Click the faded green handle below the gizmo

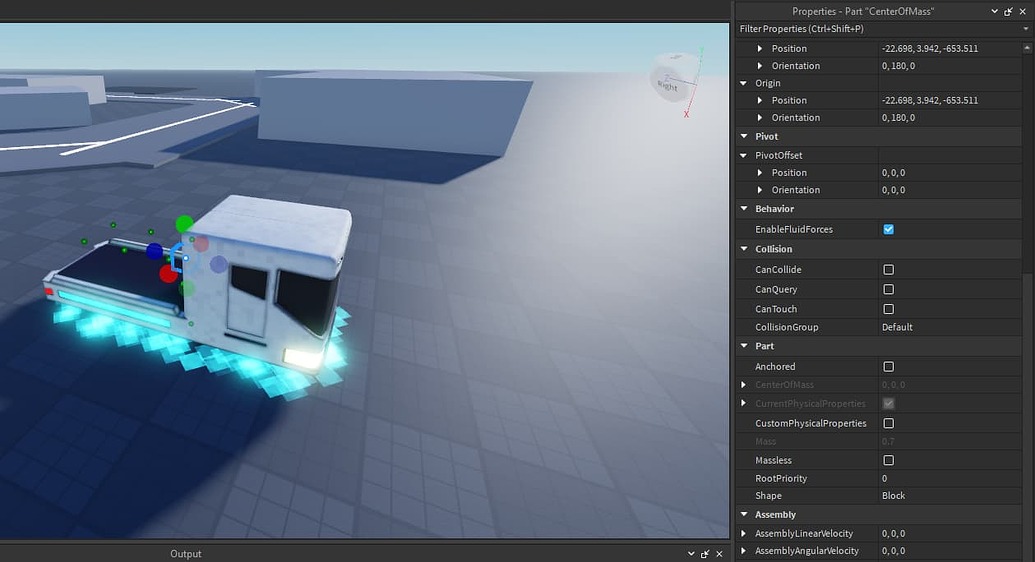point(187,288)
